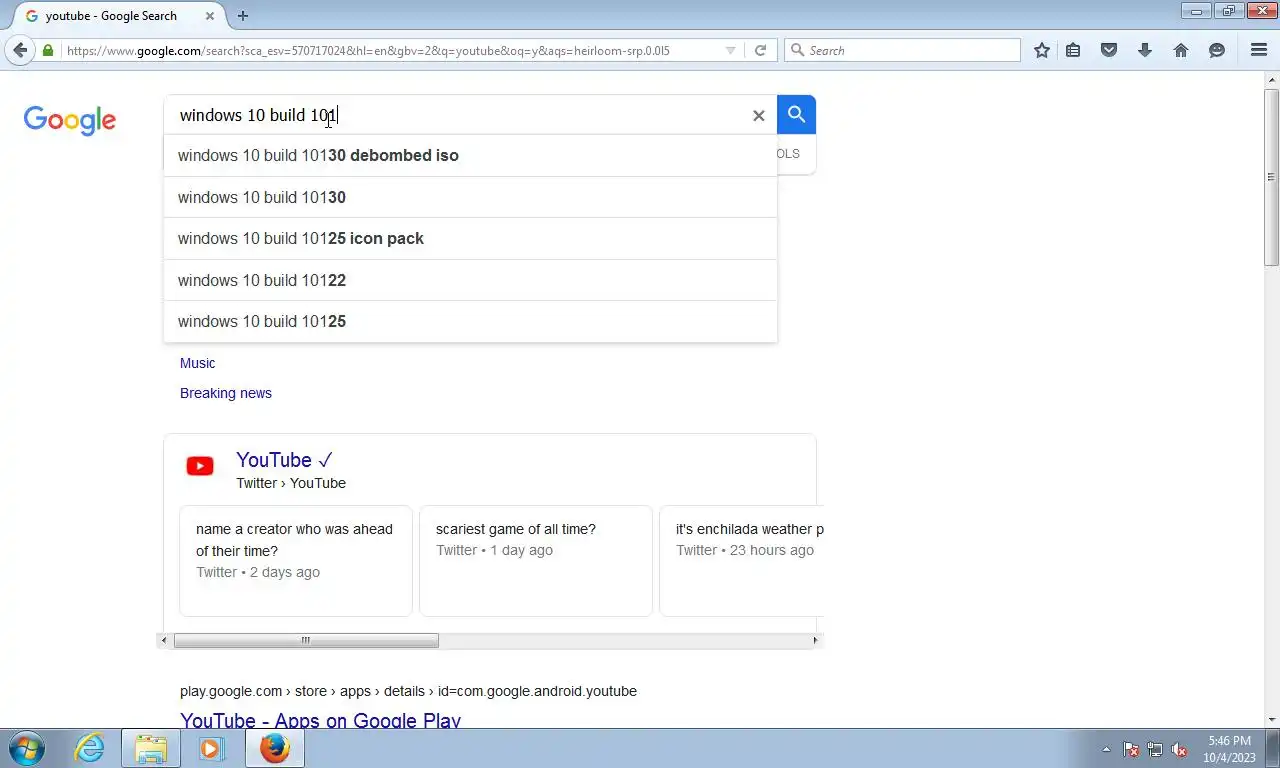Click tweet carousel left scroll arrow
This screenshot has height=768, width=1280.
(x=165, y=640)
